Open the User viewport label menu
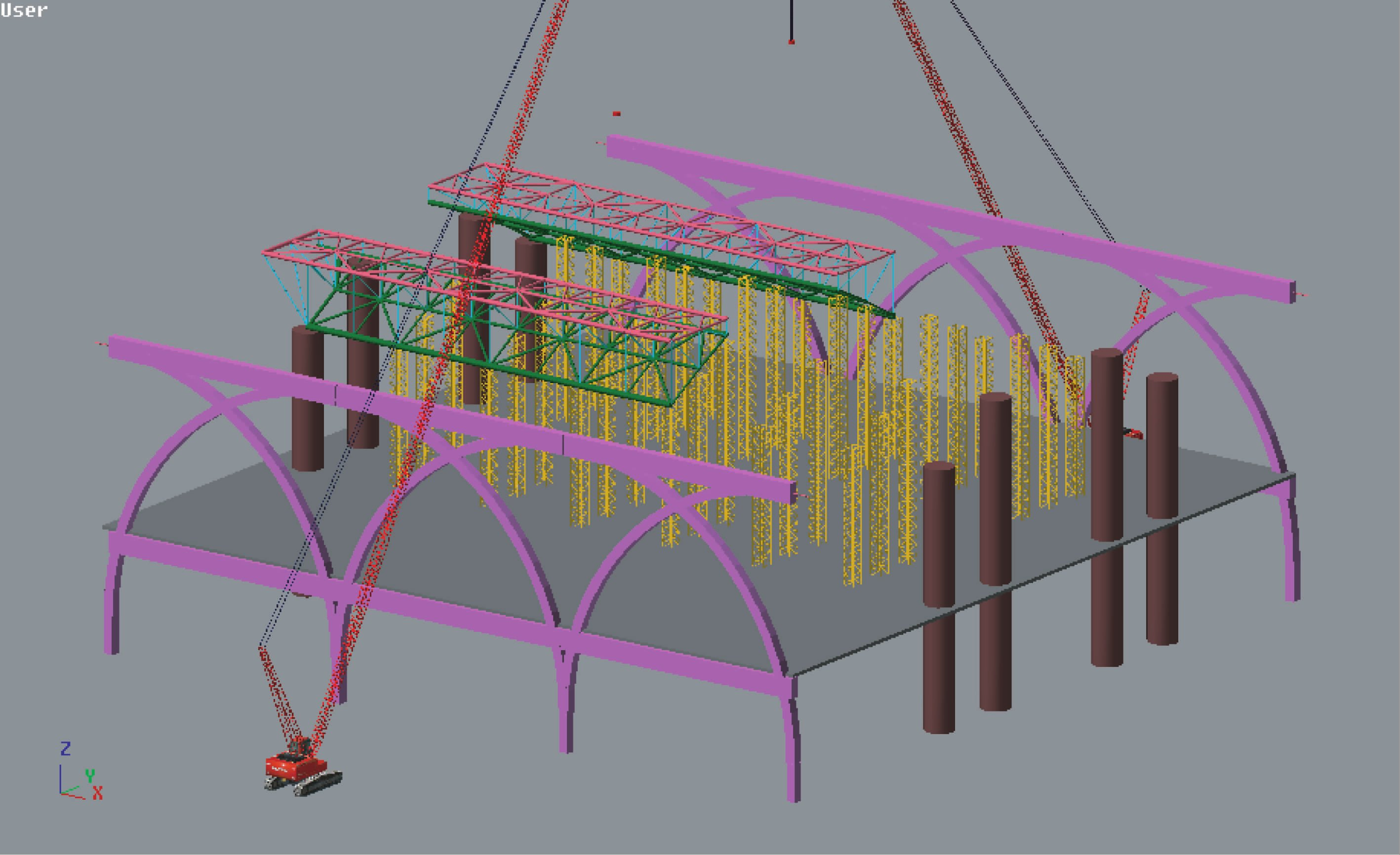 click(x=24, y=10)
